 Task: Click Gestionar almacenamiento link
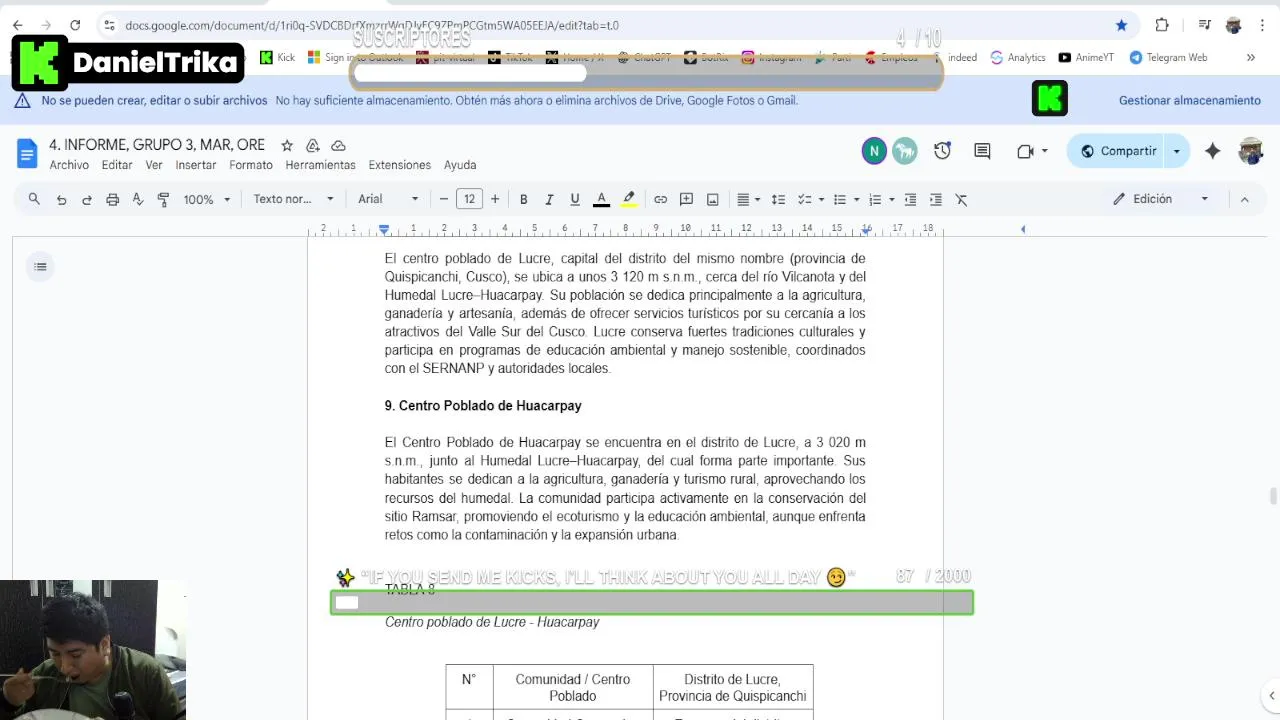tap(1189, 100)
